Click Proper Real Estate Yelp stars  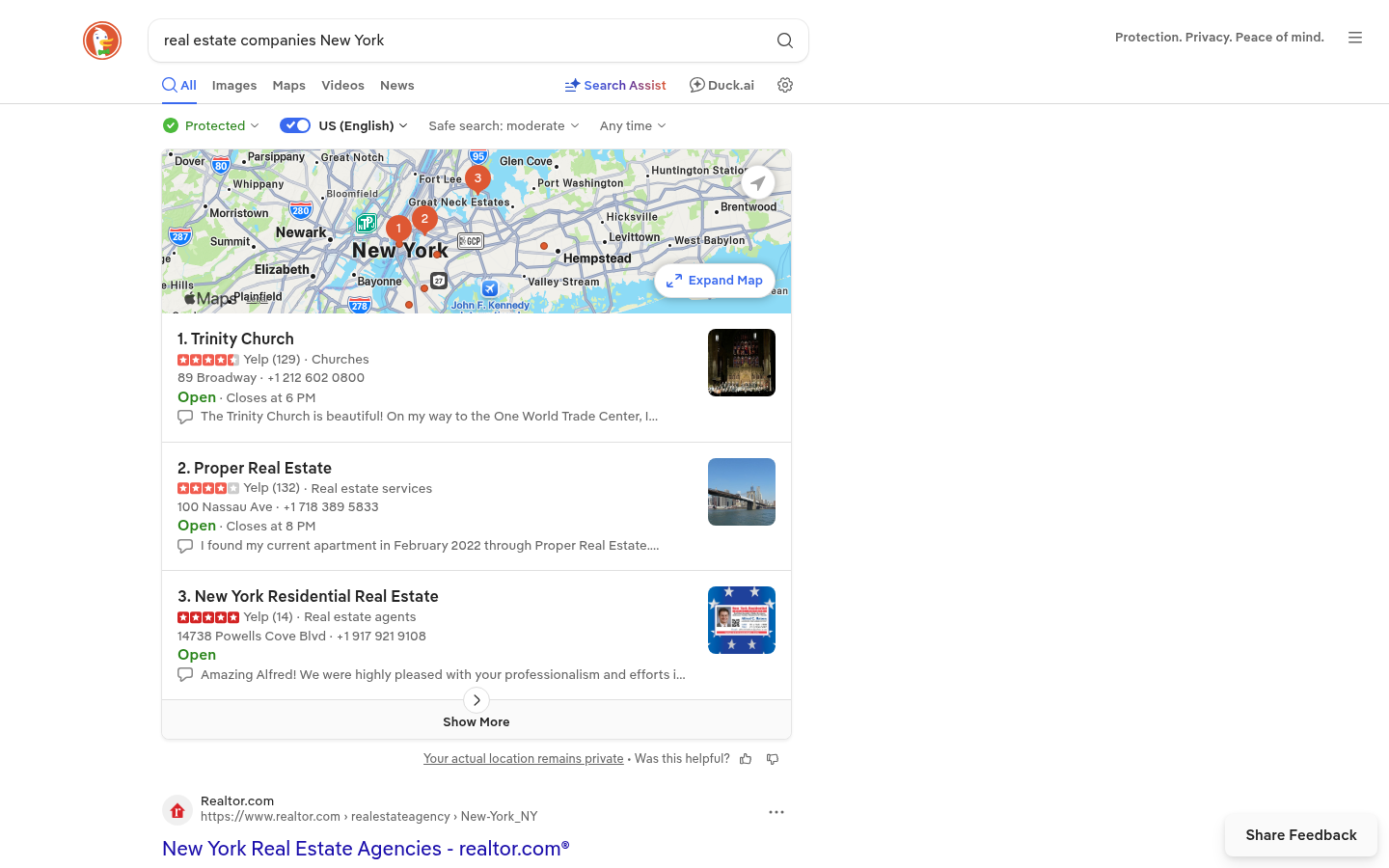[x=208, y=488]
